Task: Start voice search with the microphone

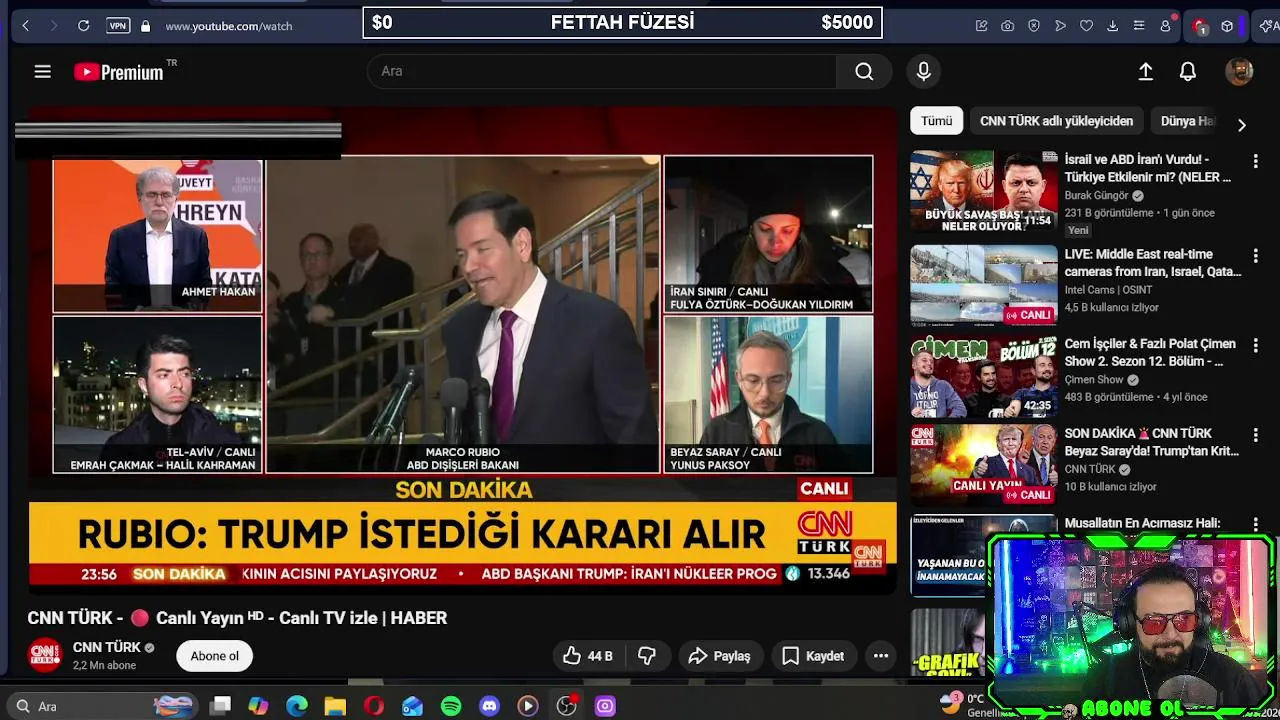Action: click(924, 71)
